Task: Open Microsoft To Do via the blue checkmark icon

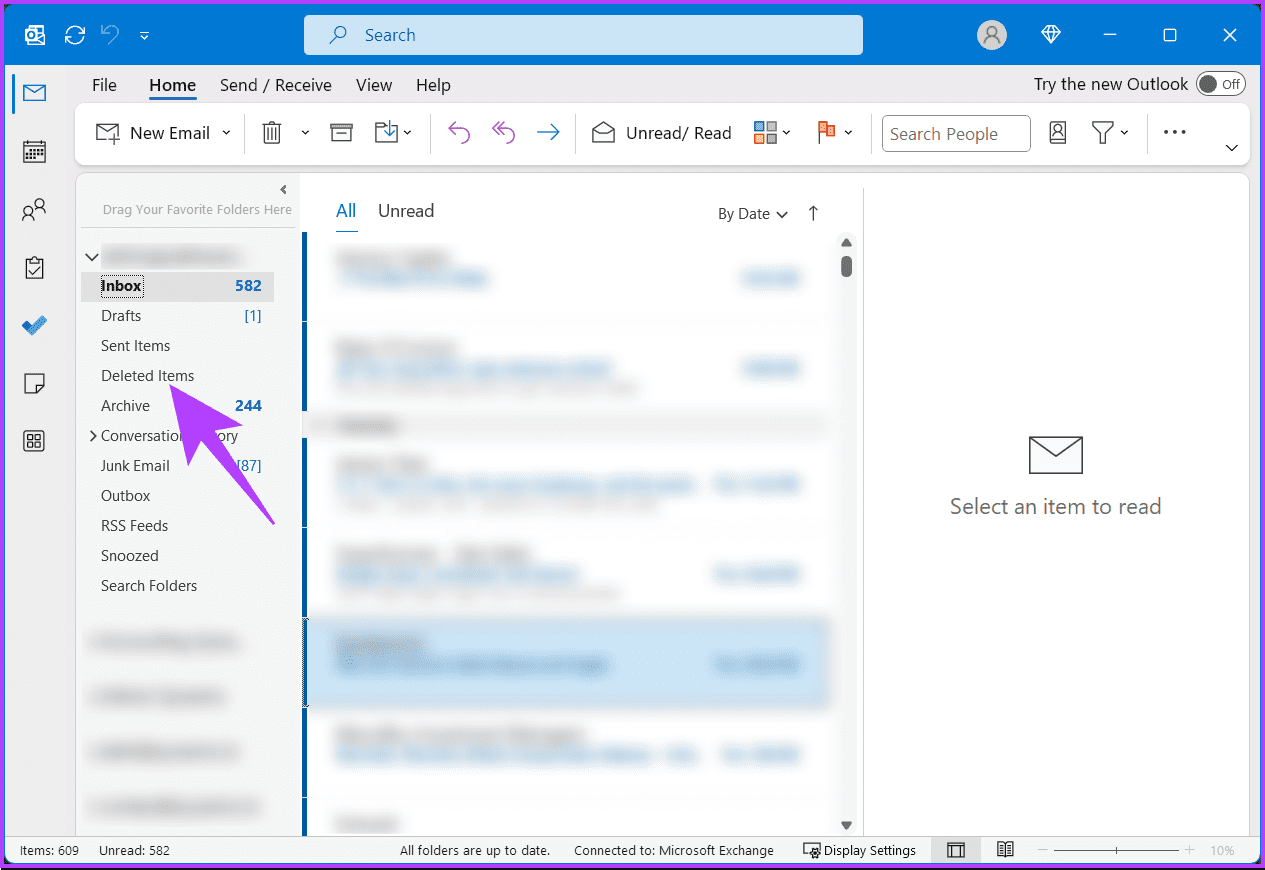Action: [x=33, y=324]
